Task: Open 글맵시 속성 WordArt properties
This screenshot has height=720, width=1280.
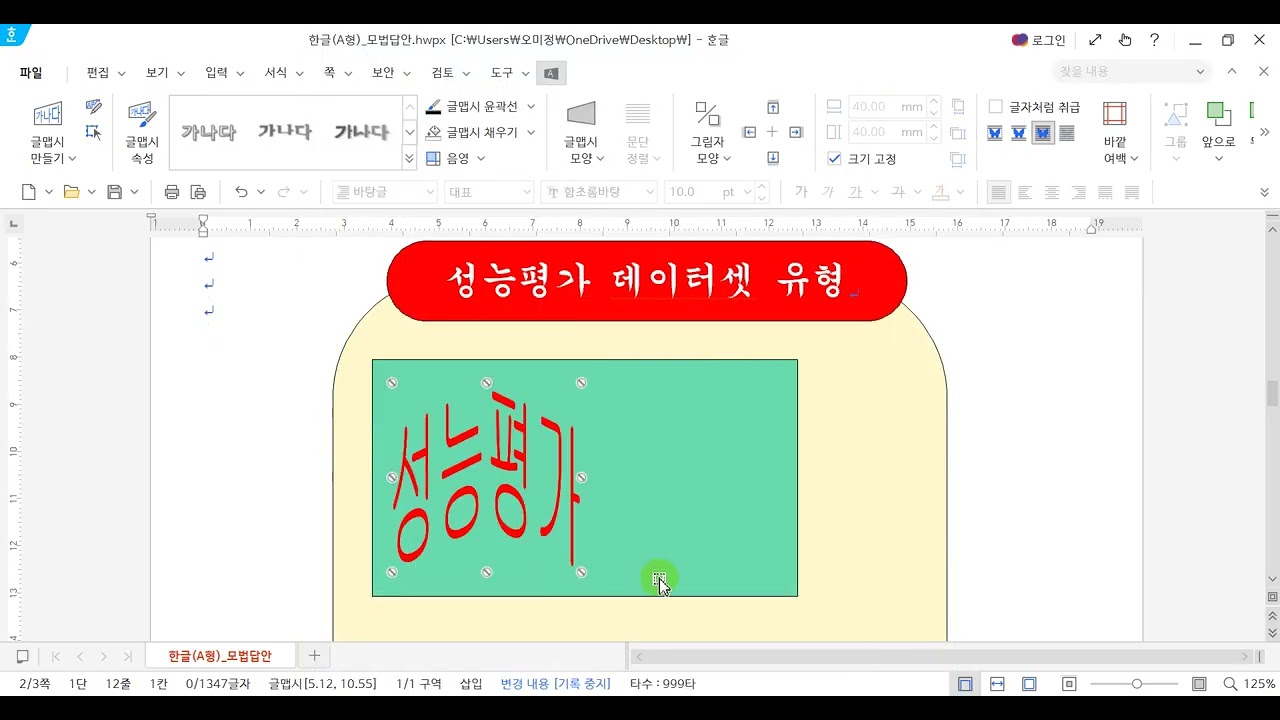Action: [142, 134]
